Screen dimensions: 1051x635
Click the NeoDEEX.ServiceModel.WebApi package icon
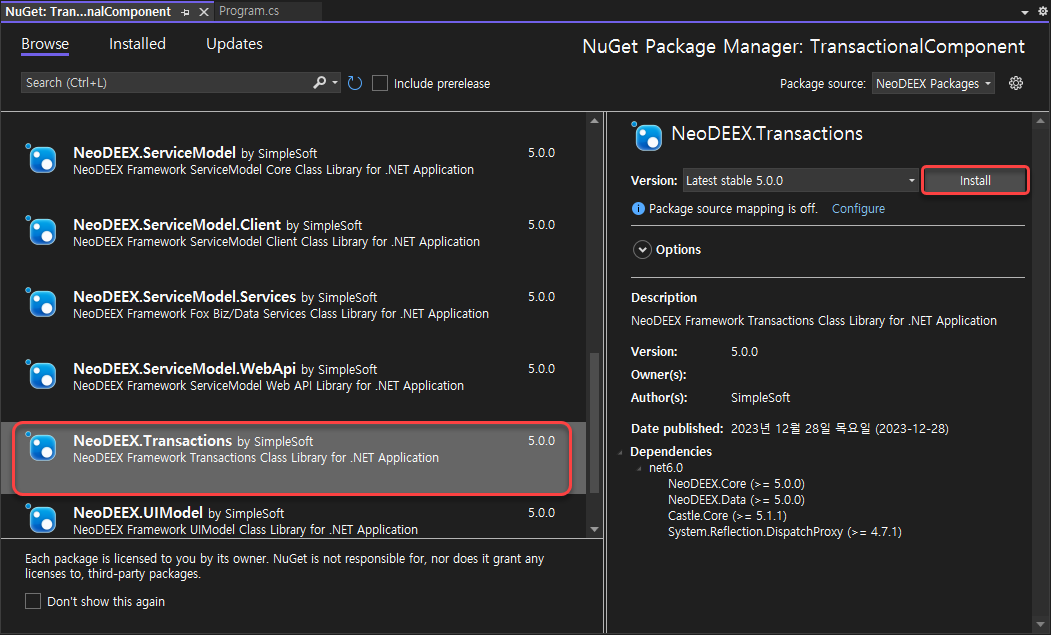(x=42, y=375)
